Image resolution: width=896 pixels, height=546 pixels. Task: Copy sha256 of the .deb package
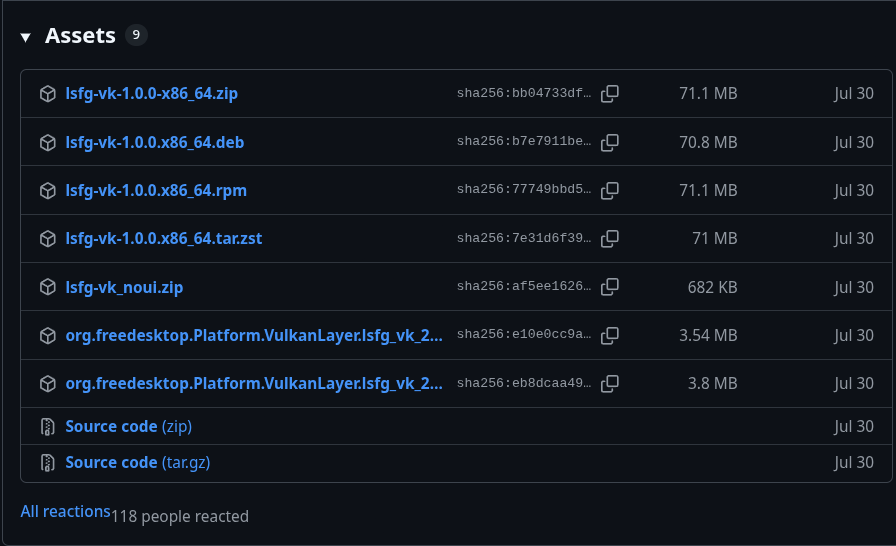(x=610, y=142)
